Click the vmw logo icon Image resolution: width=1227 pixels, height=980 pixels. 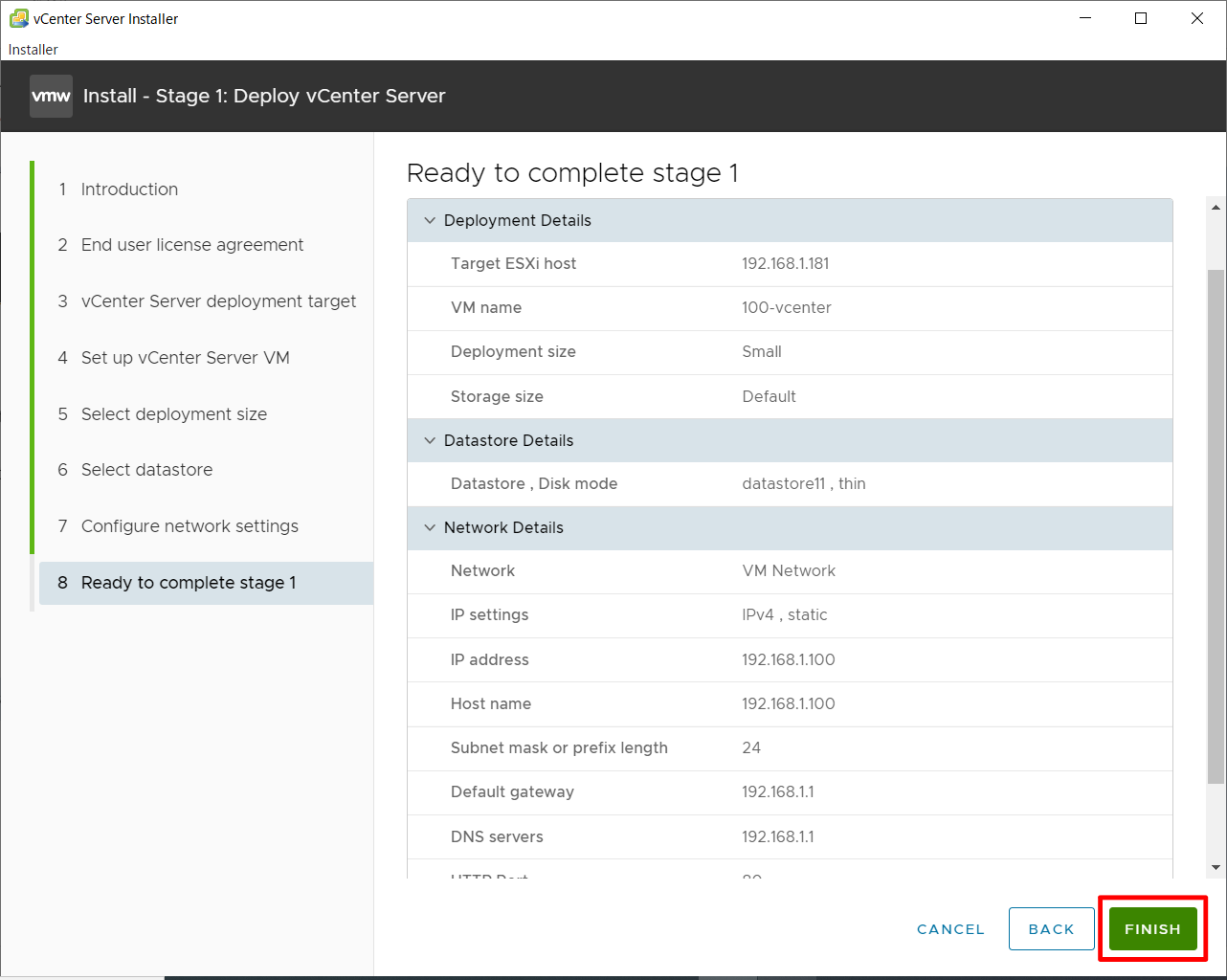(51, 96)
